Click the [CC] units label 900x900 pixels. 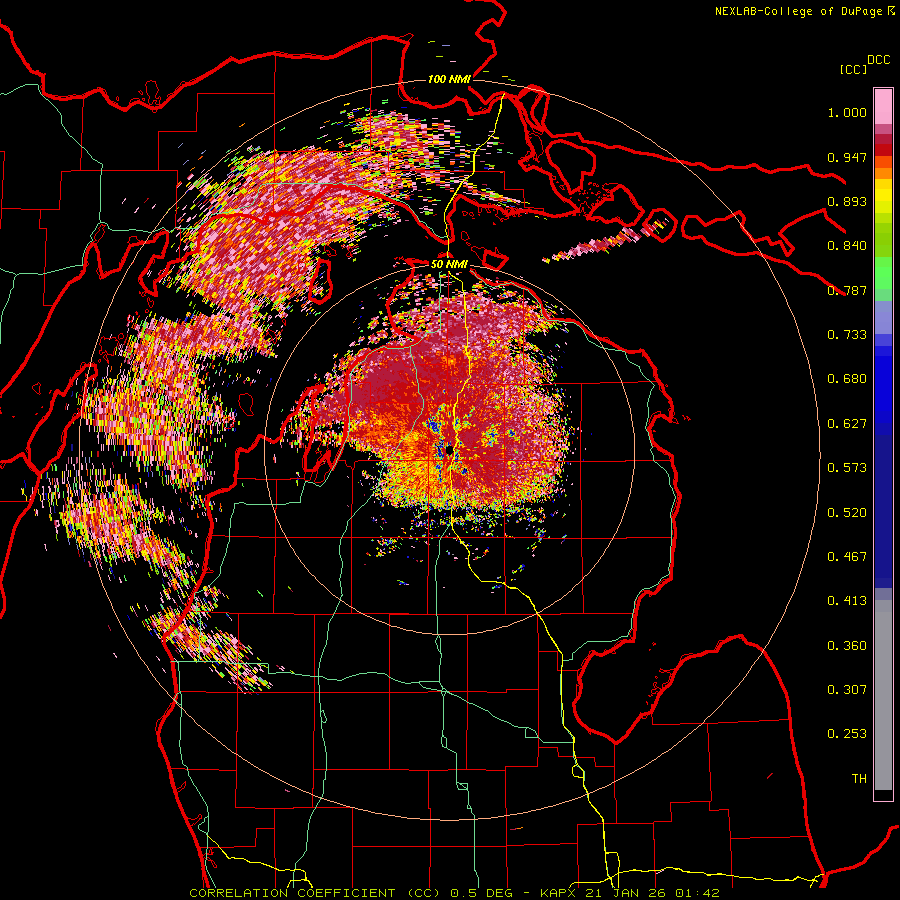(854, 69)
